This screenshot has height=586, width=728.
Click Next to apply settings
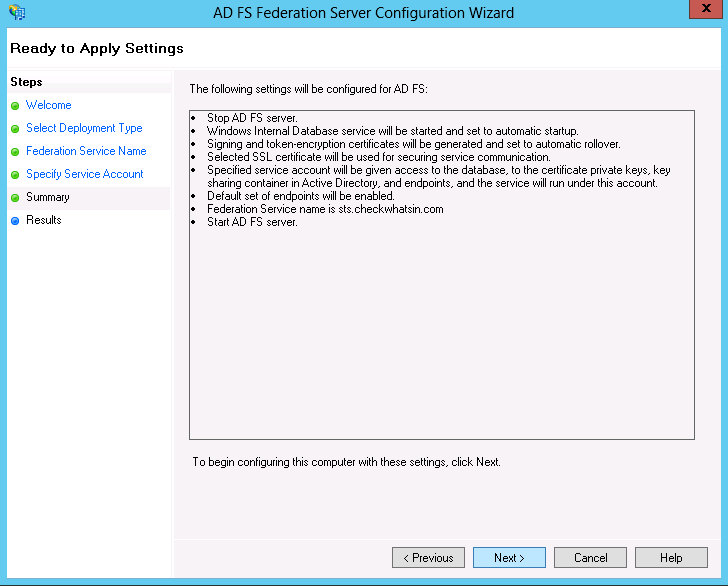(x=509, y=557)
